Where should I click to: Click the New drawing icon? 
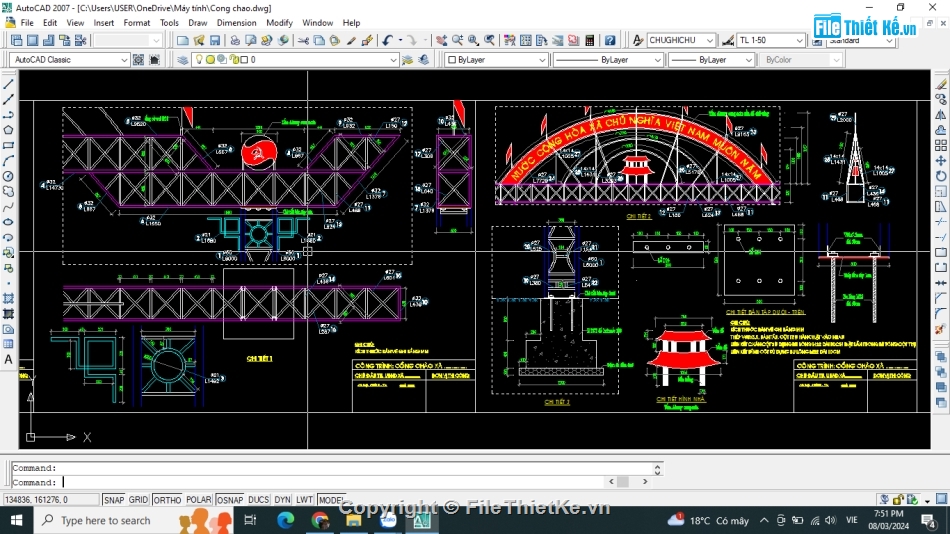(x=182, y=41)
